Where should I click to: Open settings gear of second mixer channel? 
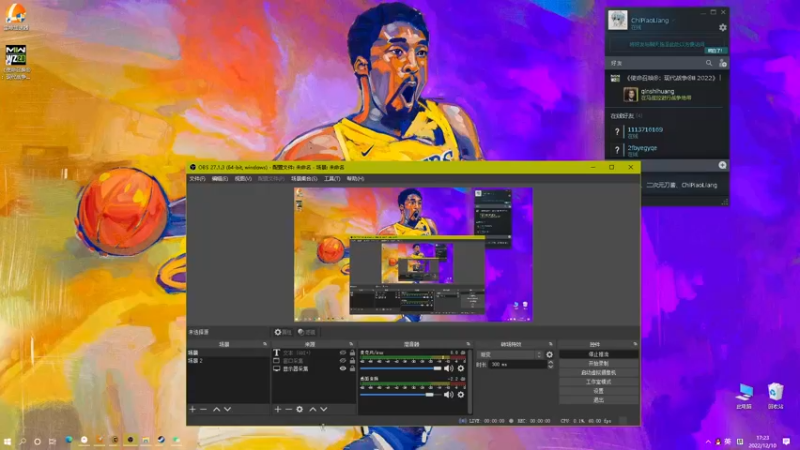pyautogui.click(x=461, y=394)
